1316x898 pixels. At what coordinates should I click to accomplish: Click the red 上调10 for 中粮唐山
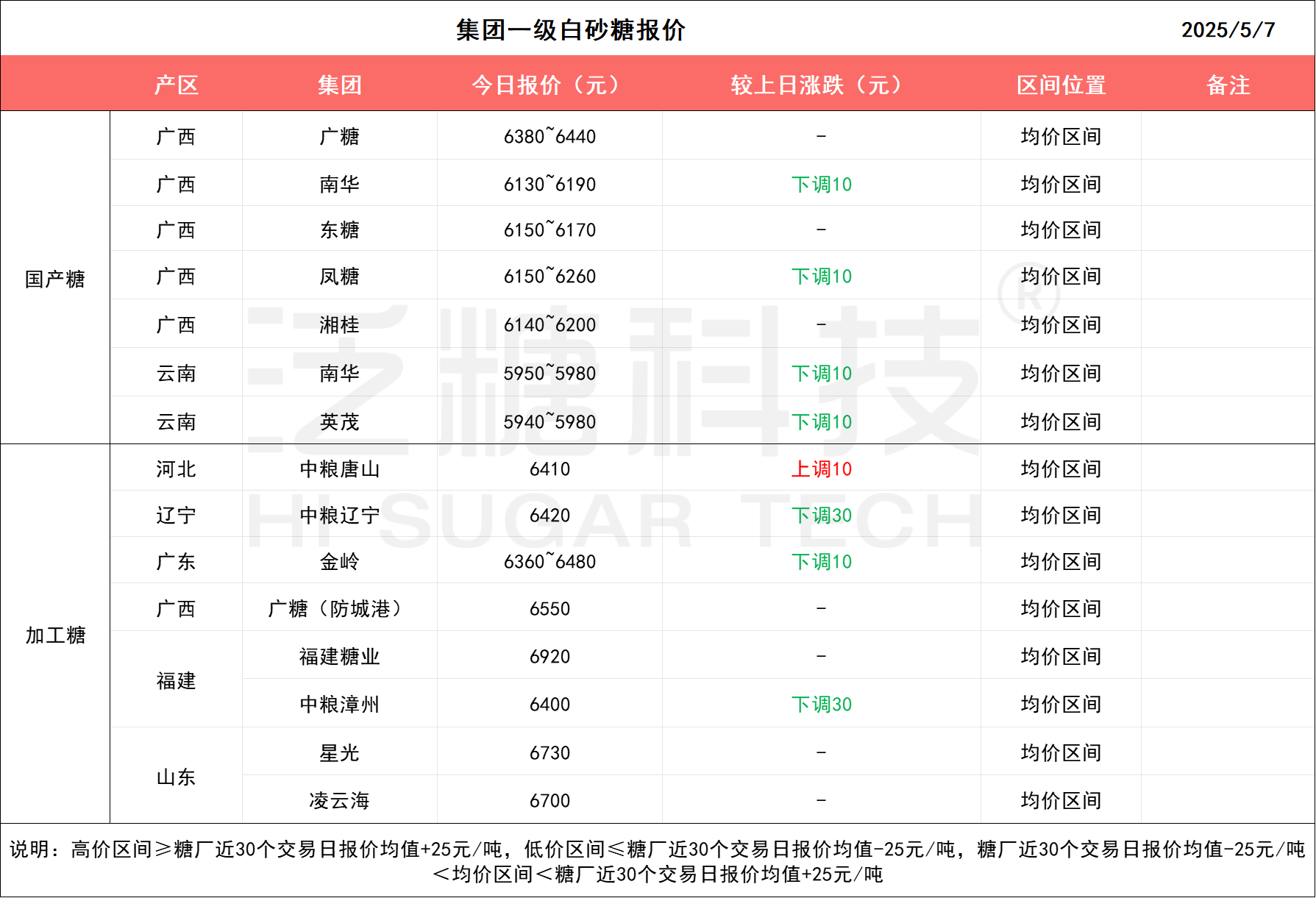(821, 469)
